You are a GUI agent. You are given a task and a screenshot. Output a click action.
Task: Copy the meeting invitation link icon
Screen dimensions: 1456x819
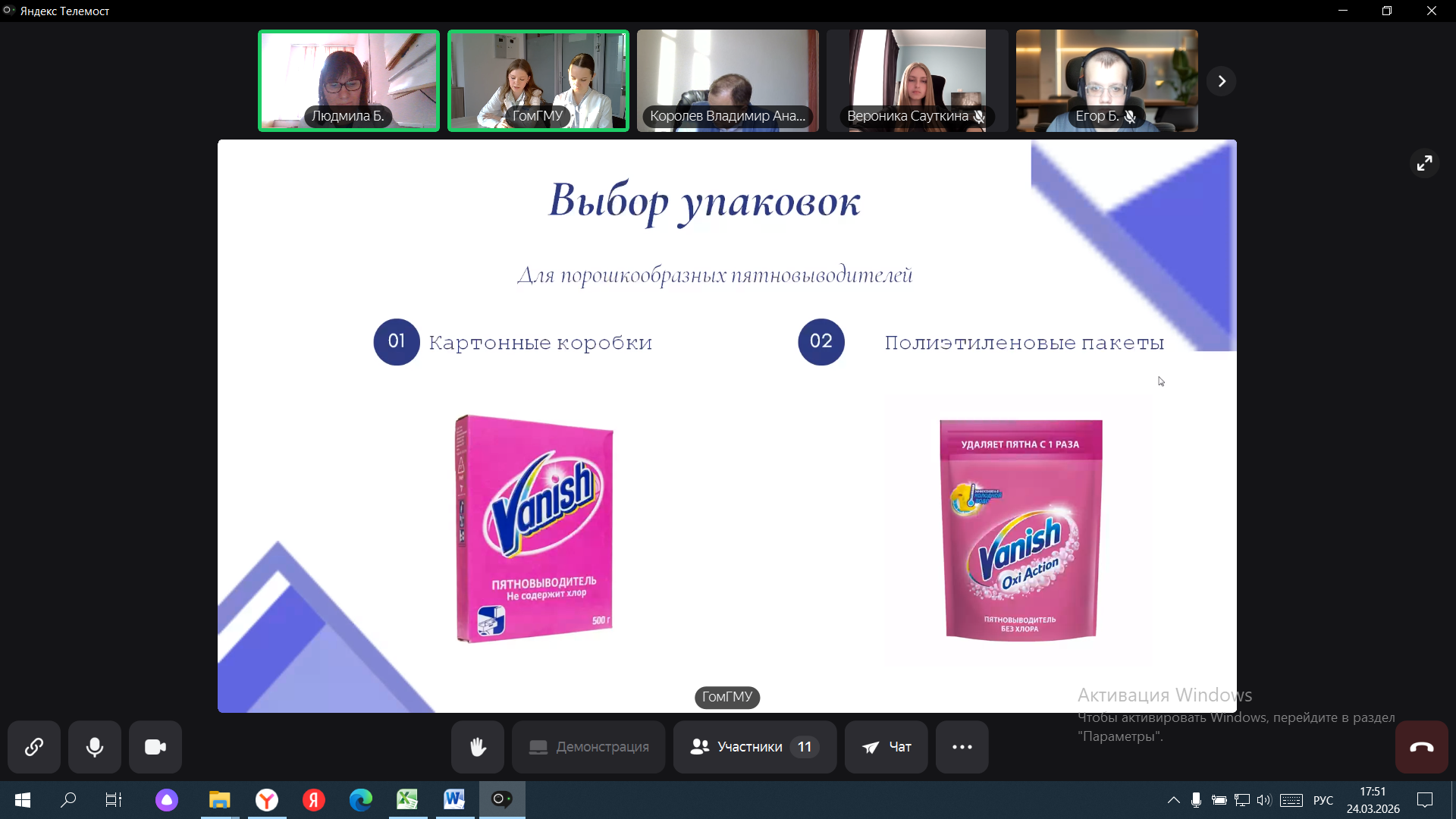point(34,747)
